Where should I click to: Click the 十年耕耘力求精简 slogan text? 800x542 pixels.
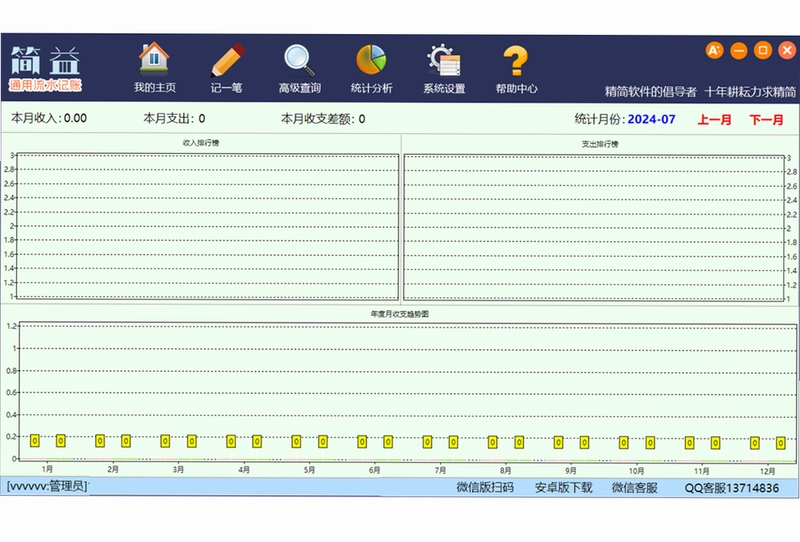[x=750, y=92]
